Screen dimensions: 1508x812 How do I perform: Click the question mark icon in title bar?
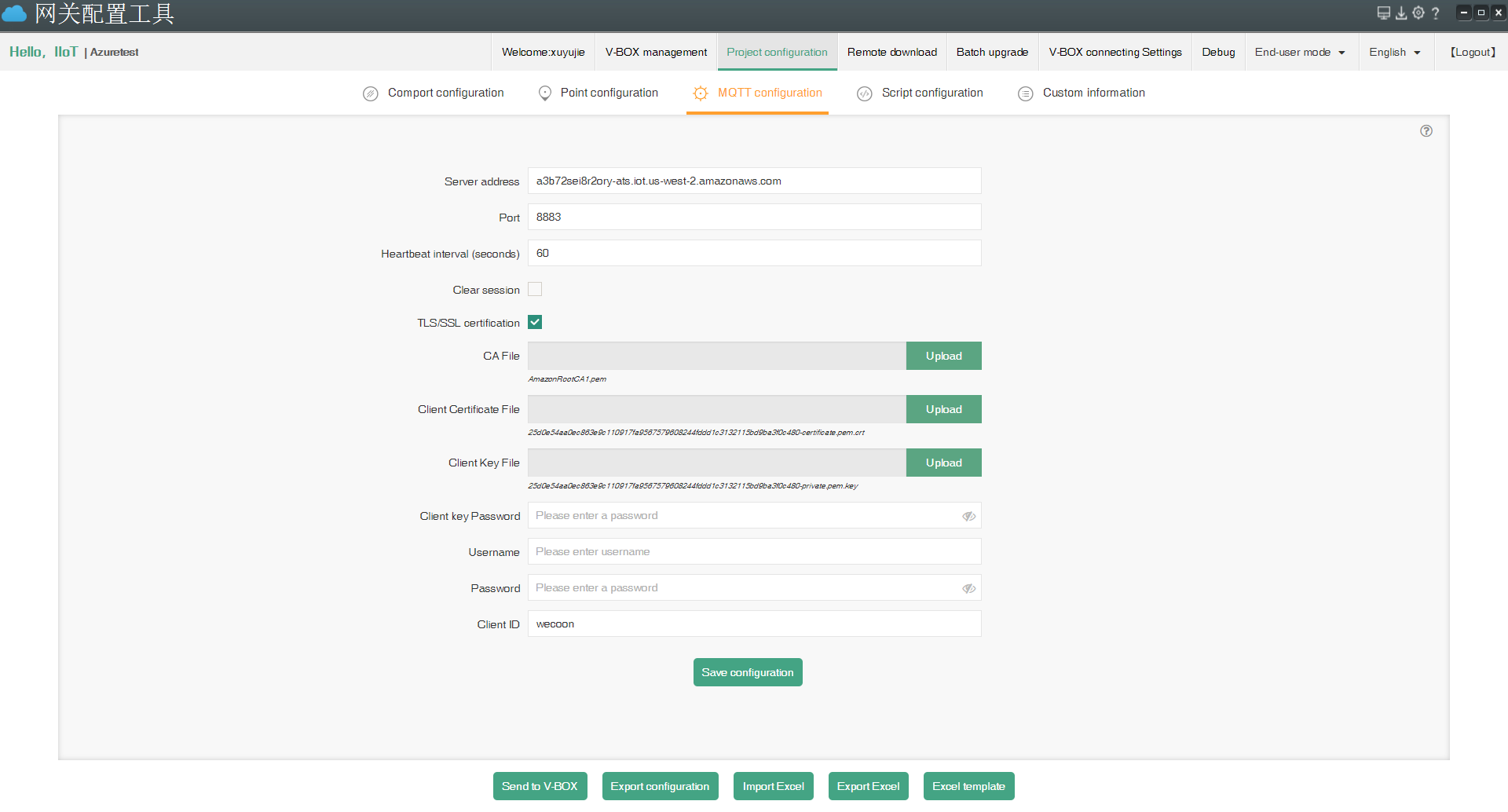tap(1435, 13)
